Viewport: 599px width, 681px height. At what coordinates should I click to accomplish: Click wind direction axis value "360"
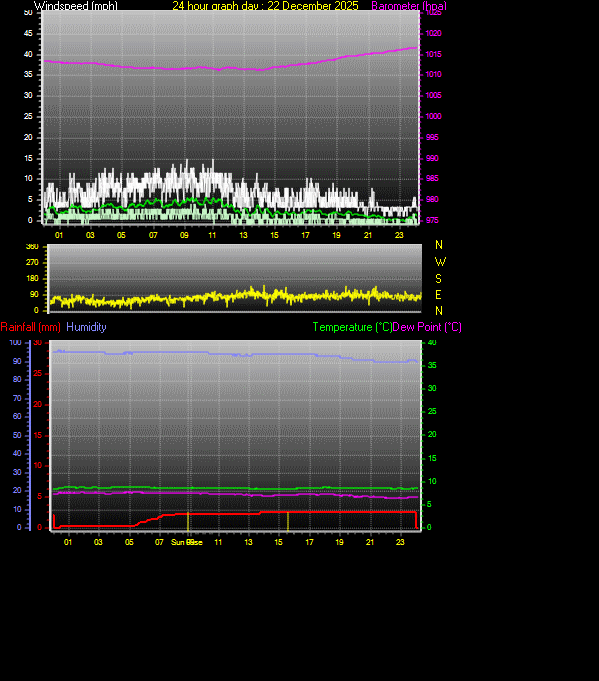32,246
